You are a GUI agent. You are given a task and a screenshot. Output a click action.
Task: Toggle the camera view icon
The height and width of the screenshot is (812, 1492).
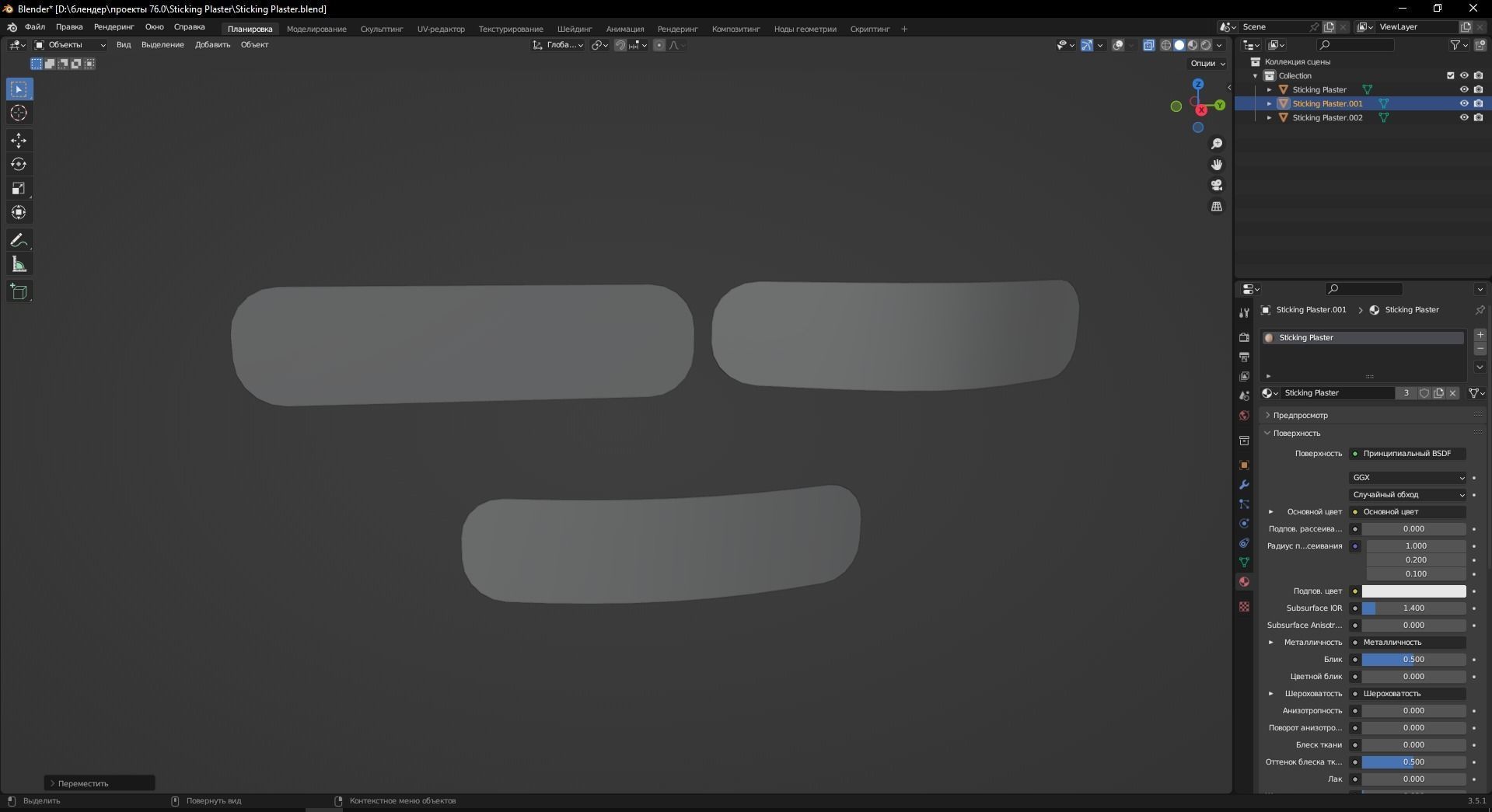pos(1217,185)
